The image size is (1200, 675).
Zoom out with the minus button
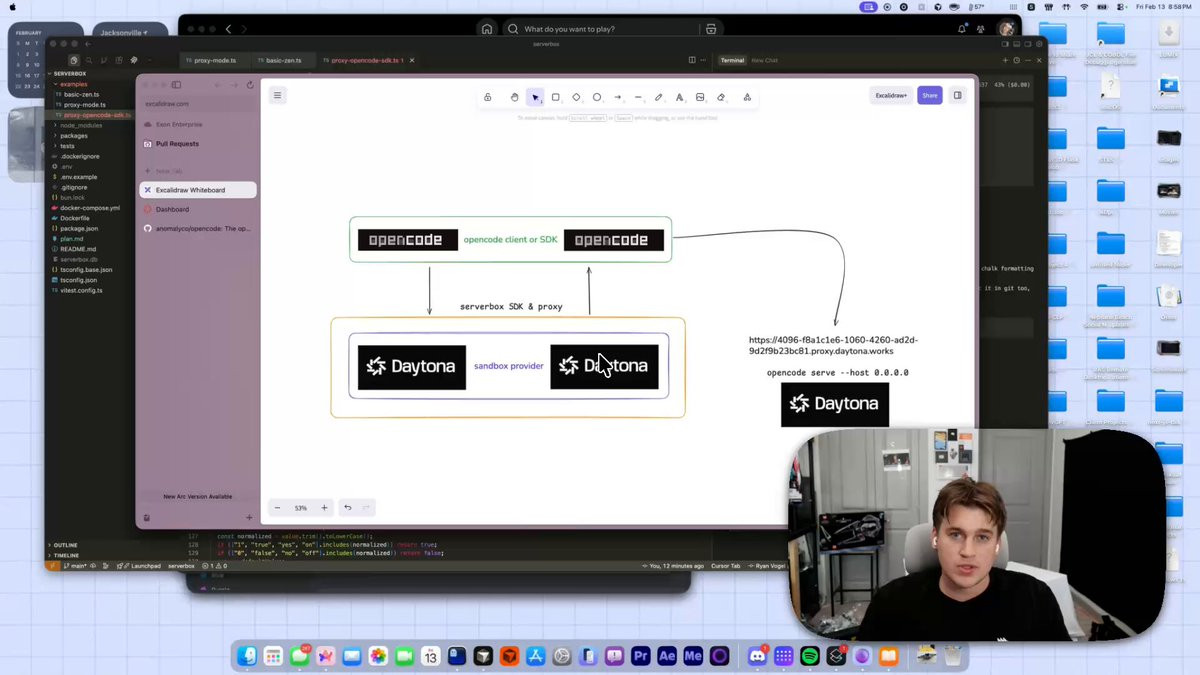tap(278, 508)
